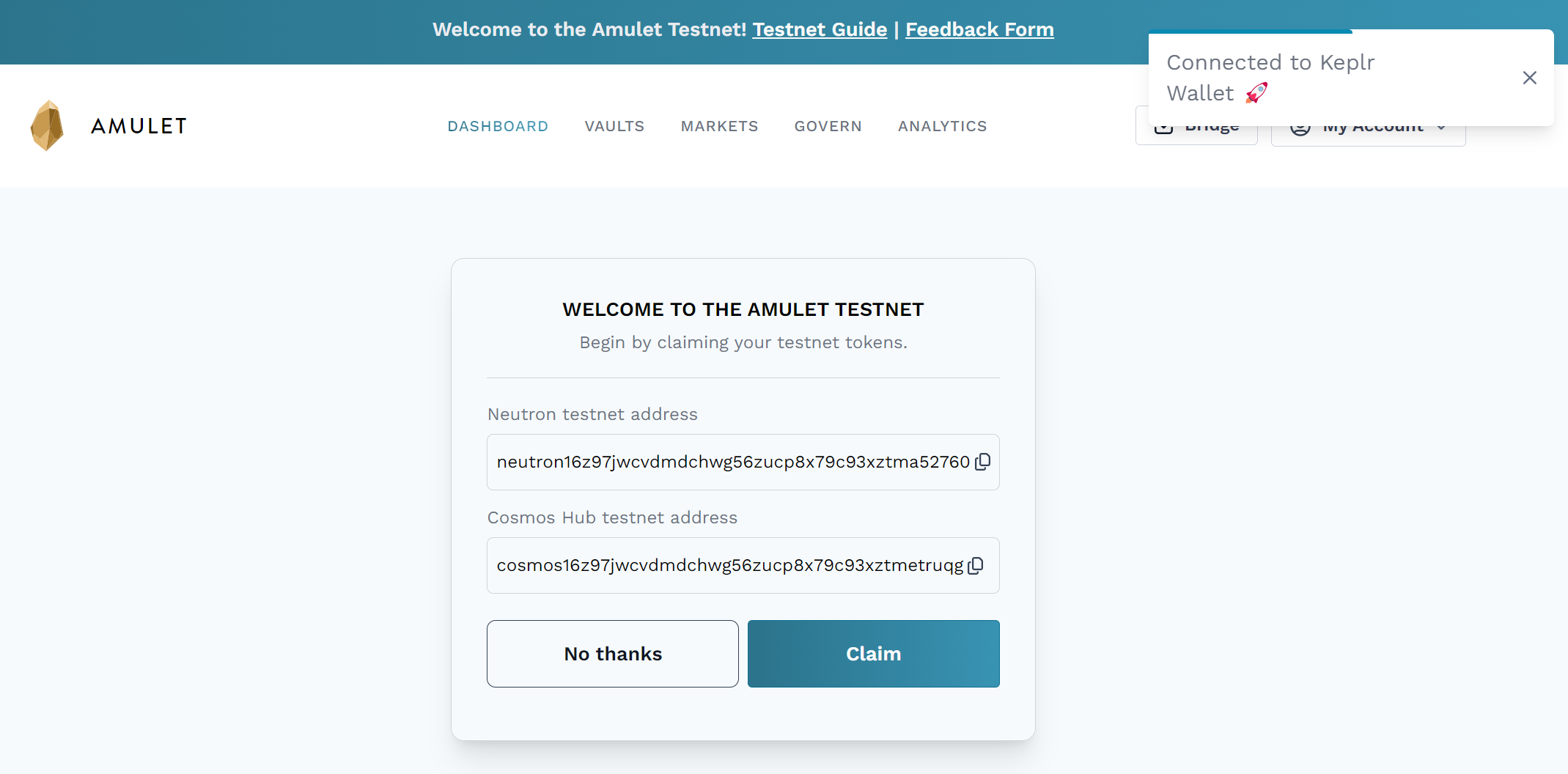Copy the Neutron testnet address
Screen dimensions: 1568x774
coord(983,462)
